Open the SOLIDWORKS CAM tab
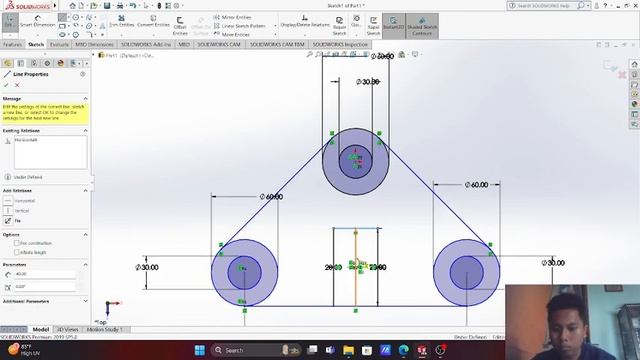640x360 pixels. point(219,44)
